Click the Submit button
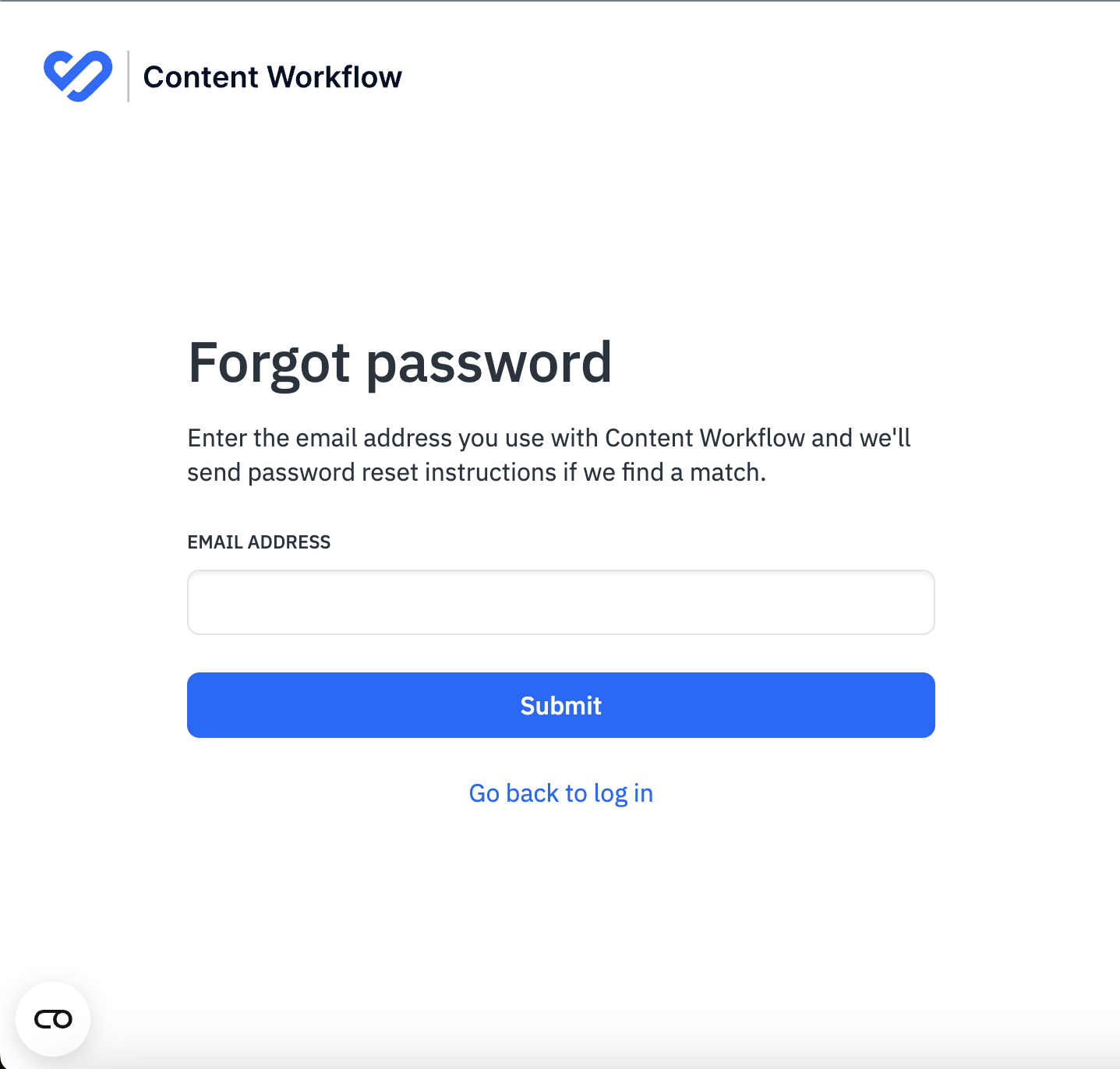Viewport: 1120px width, 1069px height. click(560, 704)
